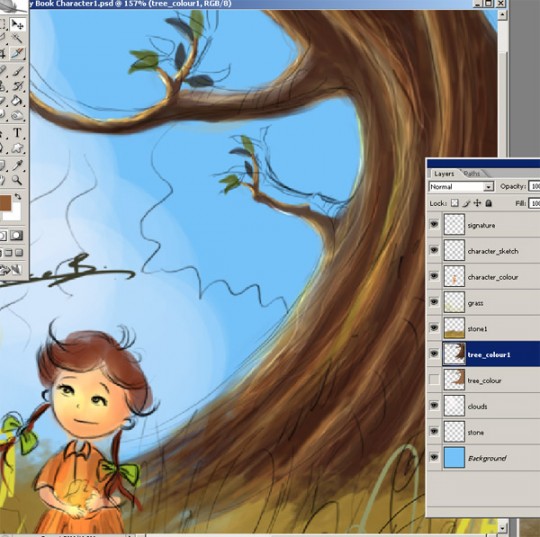540x537 pixels.
Task: Pick the Type tool
Action: [17, 133]
